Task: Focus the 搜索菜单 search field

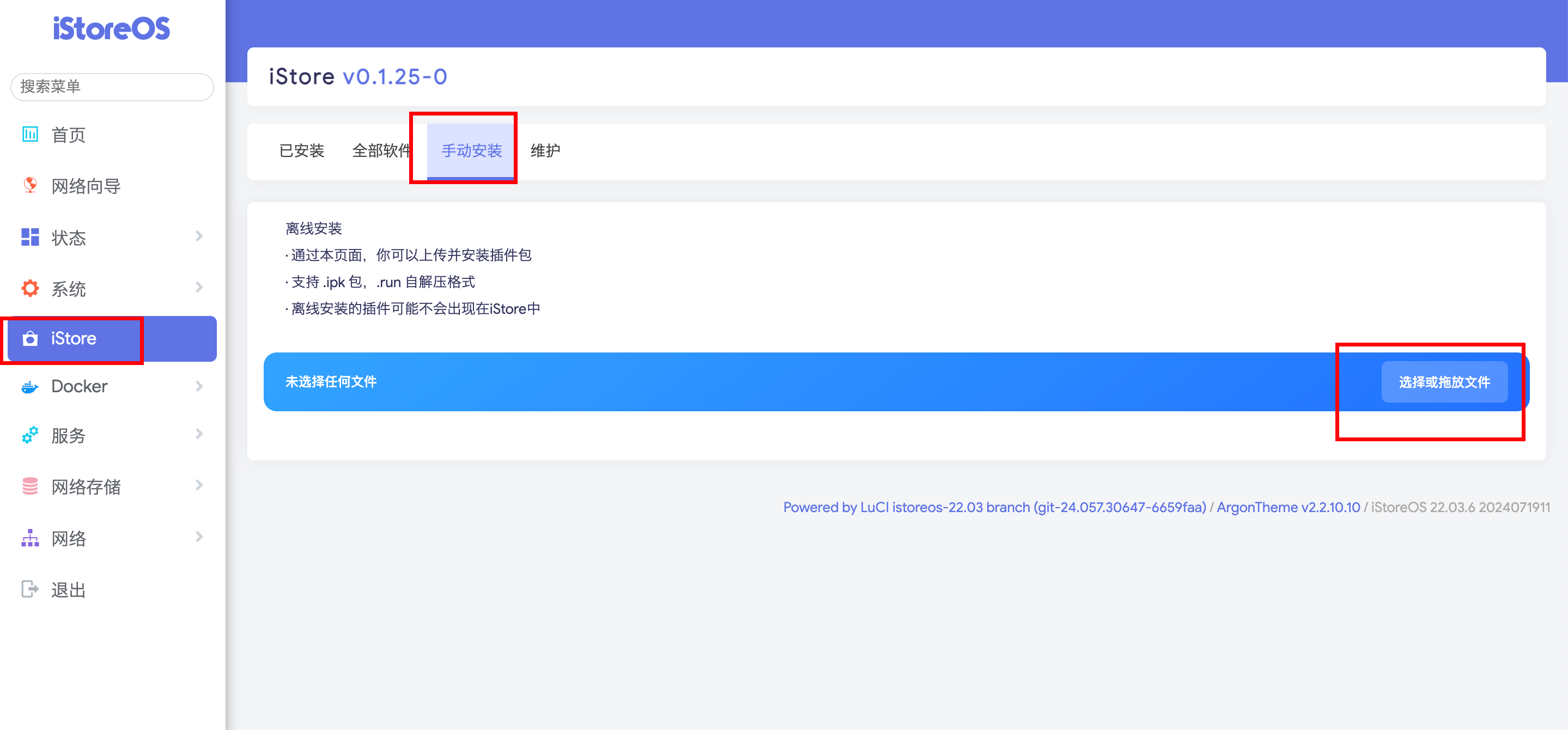Action: (x=112, y=87)
